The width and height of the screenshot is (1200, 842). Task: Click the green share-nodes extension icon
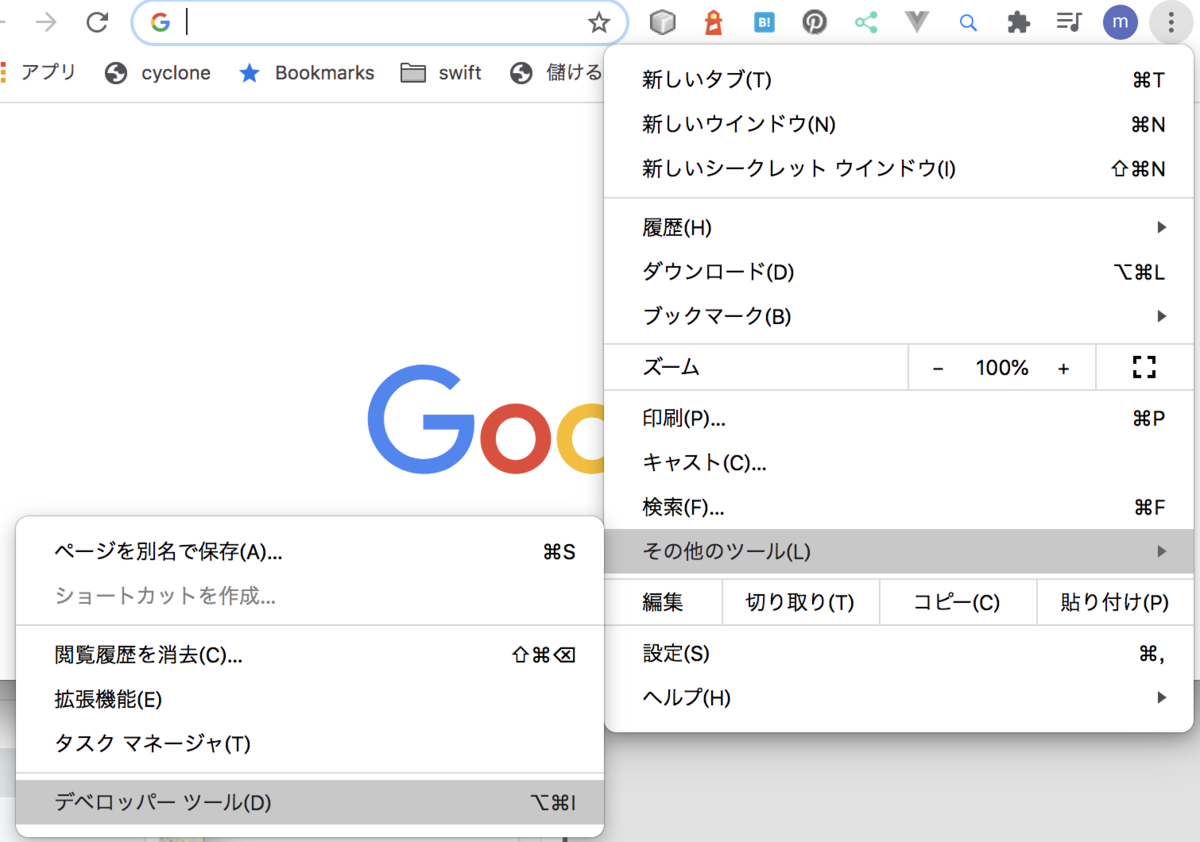coord(866,22)
